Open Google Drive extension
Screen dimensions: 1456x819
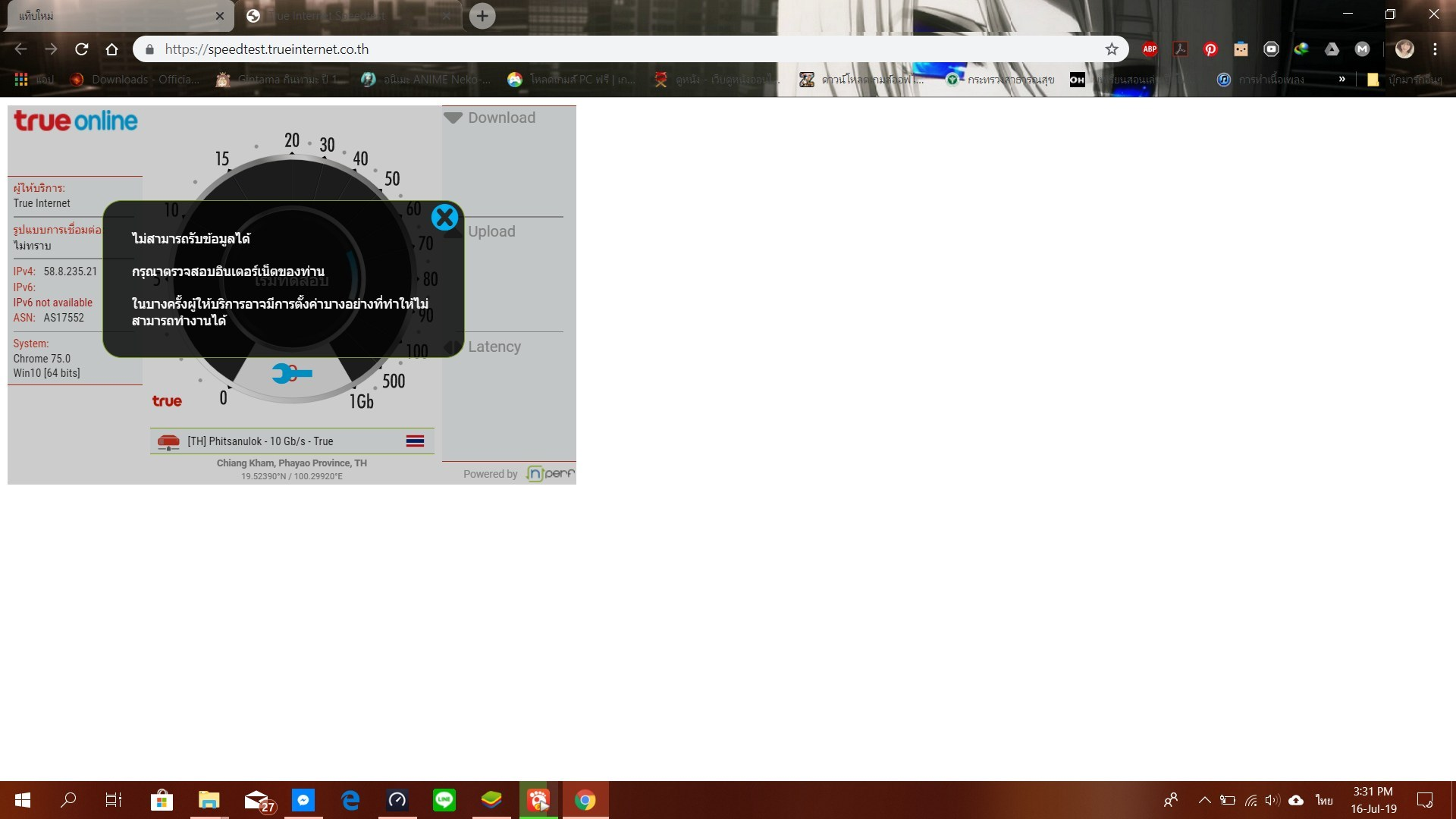click(1332, 49)
